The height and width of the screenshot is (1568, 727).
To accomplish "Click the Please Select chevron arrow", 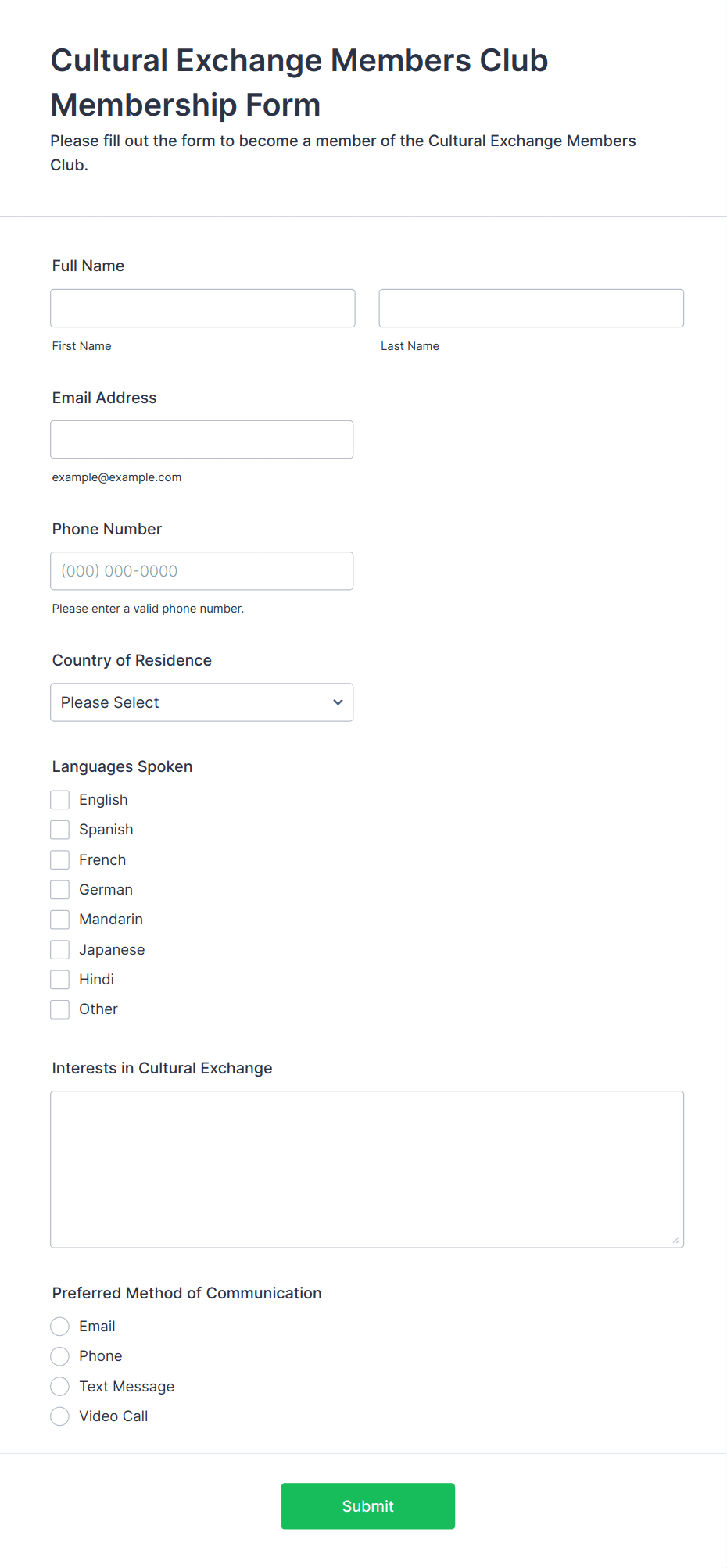I will click(x=338, y=702).
